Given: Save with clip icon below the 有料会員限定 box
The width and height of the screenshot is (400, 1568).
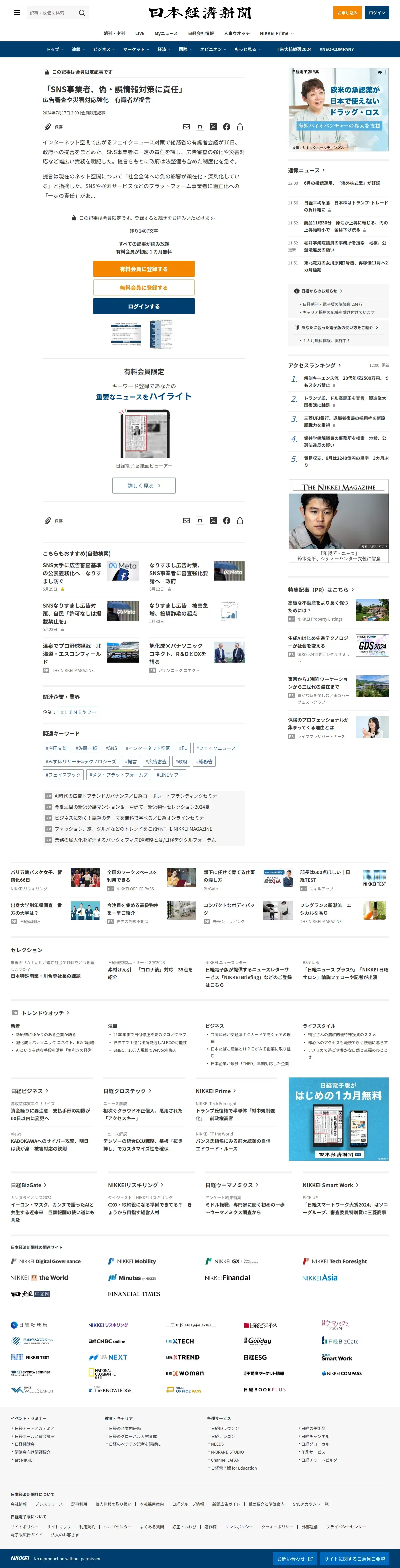Looking at the screenshot, I should 47,521.
